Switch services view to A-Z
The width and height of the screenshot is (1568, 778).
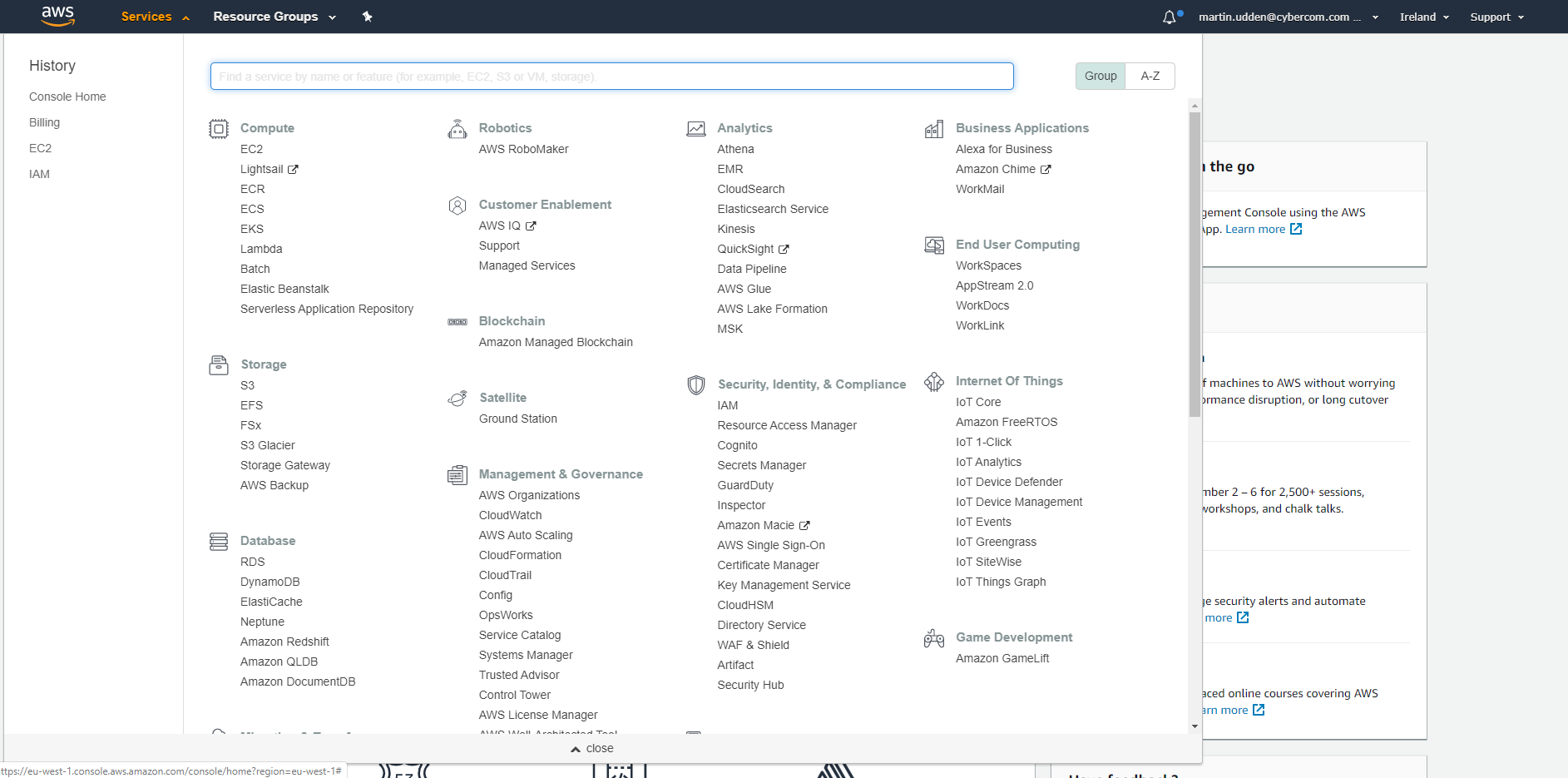(1150, 76)
